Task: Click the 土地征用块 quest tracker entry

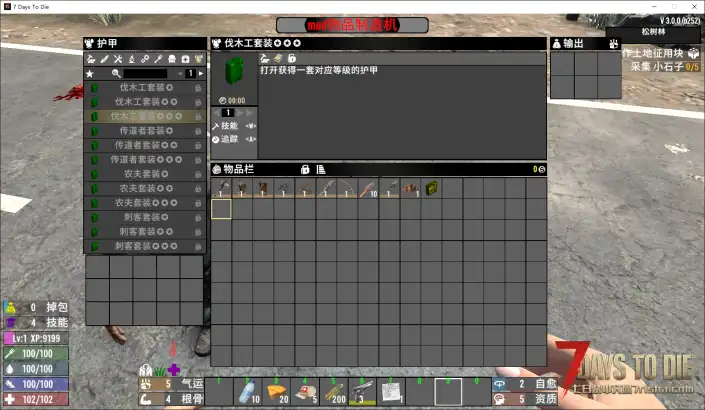Action: [x=660, y=53]
